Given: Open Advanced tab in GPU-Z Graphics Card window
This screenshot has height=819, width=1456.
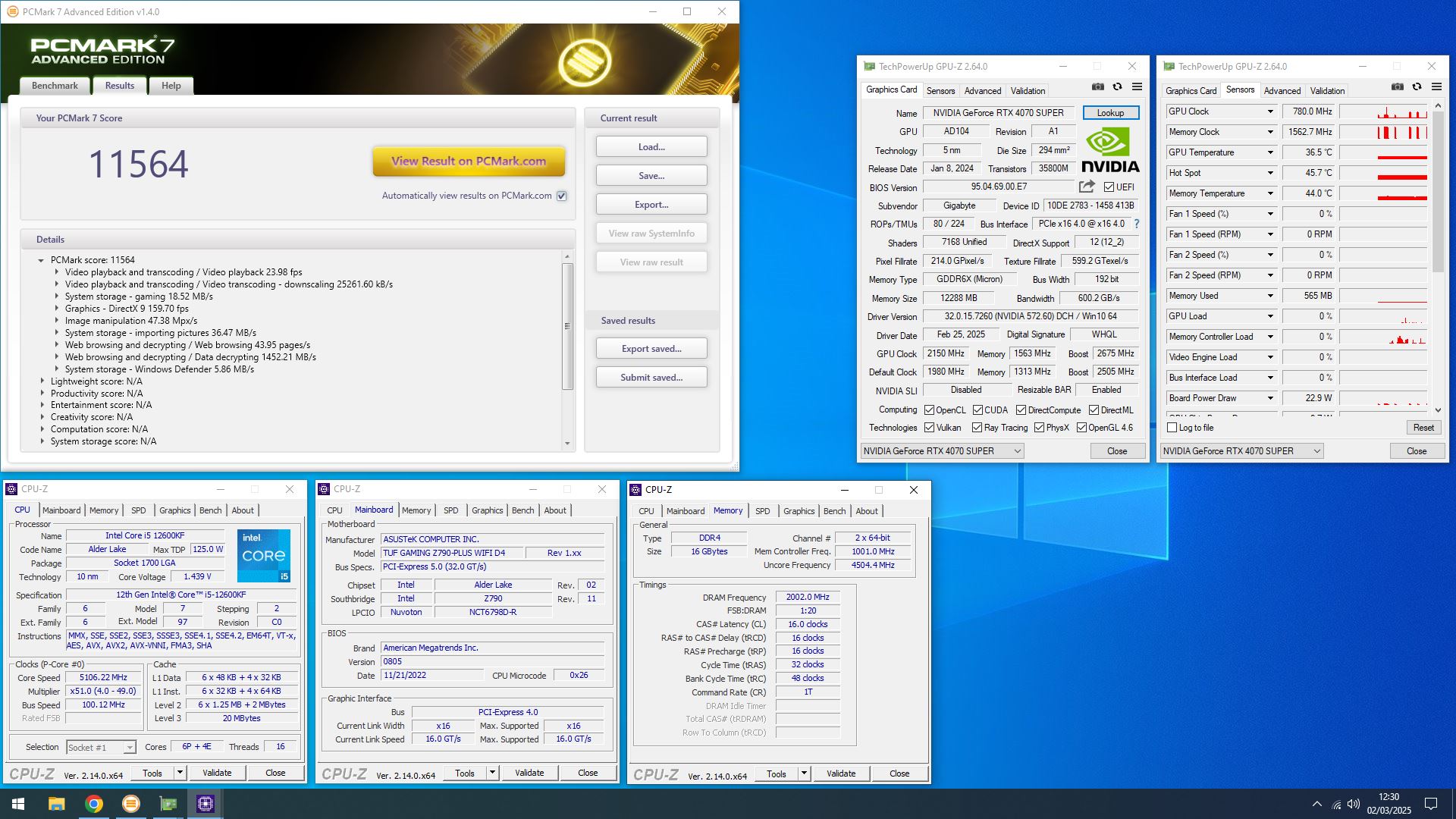Looking at the screenshot, I should tap(983, 91).
